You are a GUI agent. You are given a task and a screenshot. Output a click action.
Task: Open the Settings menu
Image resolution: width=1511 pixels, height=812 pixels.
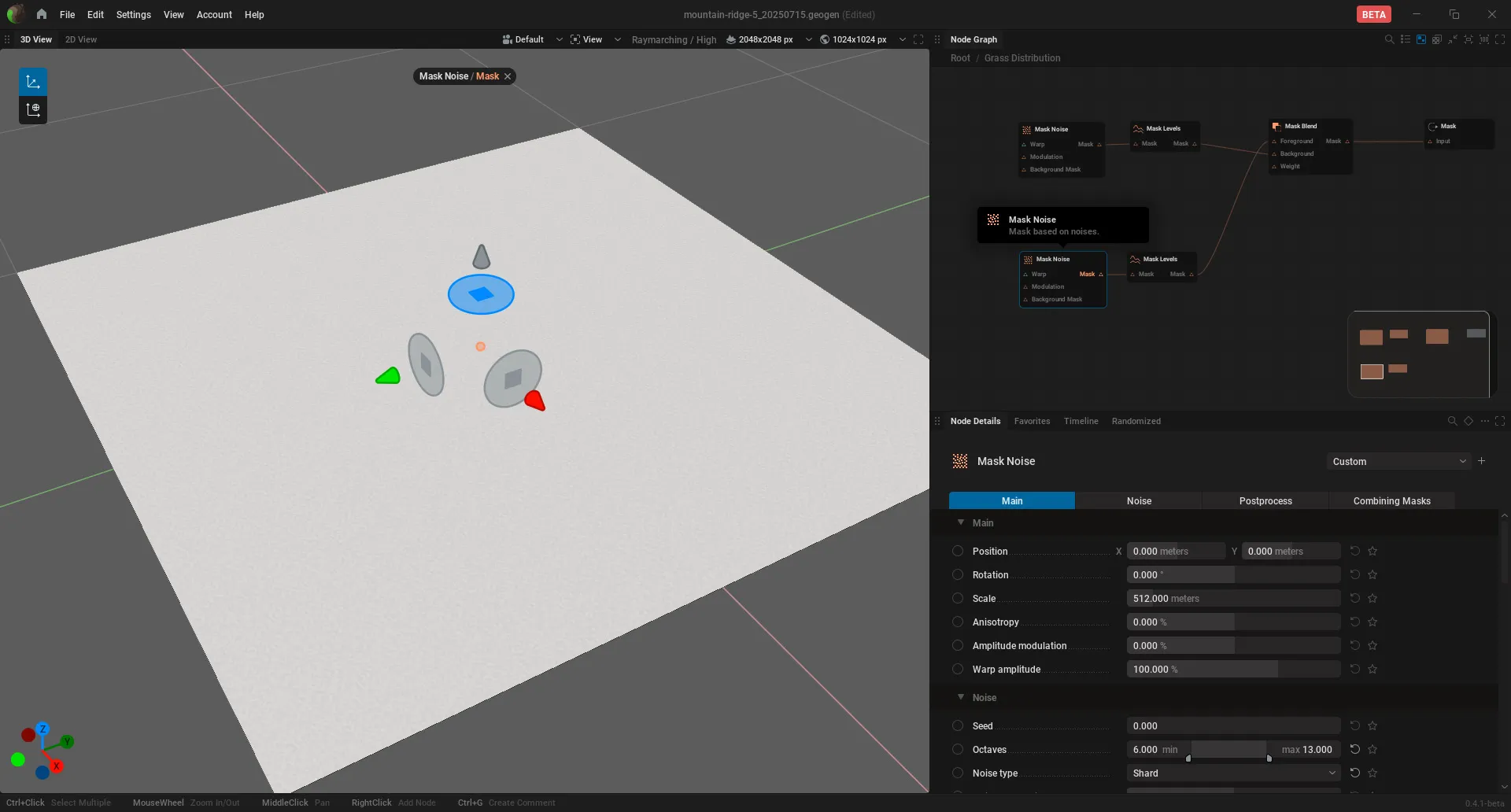(133, 15)
